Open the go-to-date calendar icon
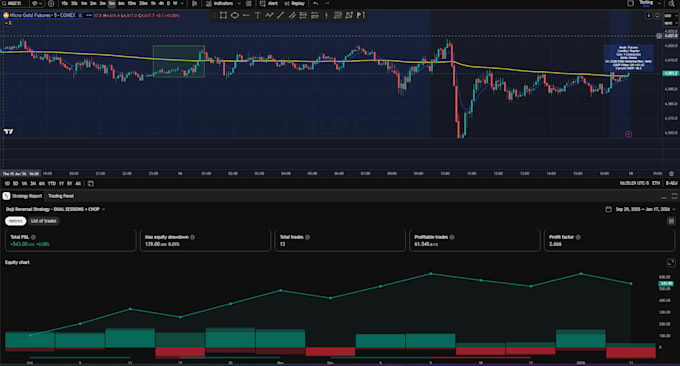 coord(91,184)
